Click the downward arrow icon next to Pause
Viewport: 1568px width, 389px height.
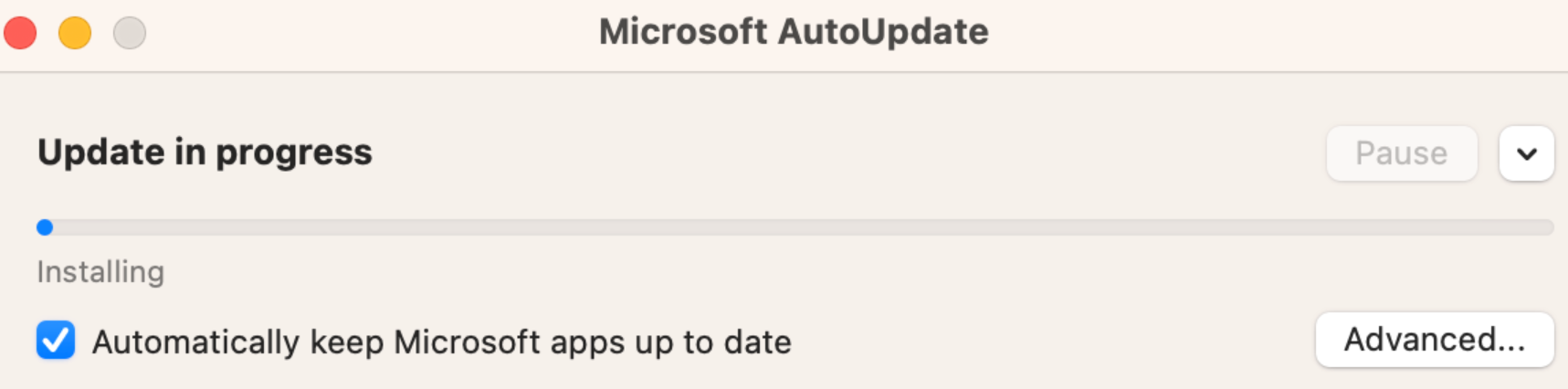(x=1526, y=153)
